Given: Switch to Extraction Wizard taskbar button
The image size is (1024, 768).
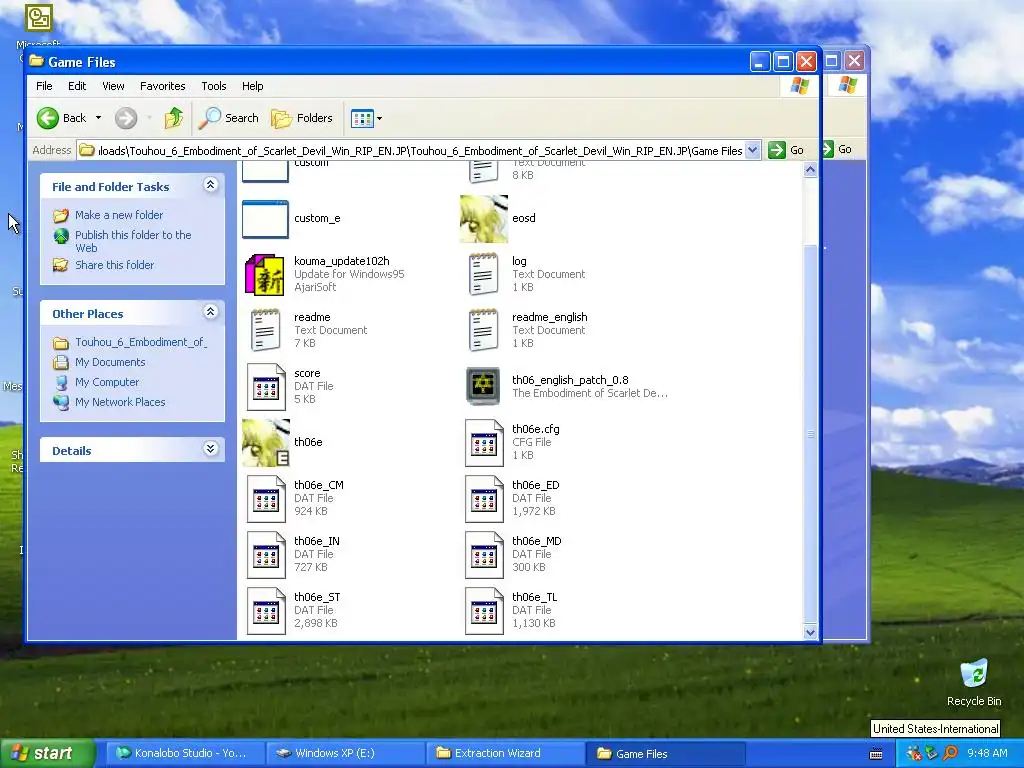Looking at the screenshot, I should point(505,754).
